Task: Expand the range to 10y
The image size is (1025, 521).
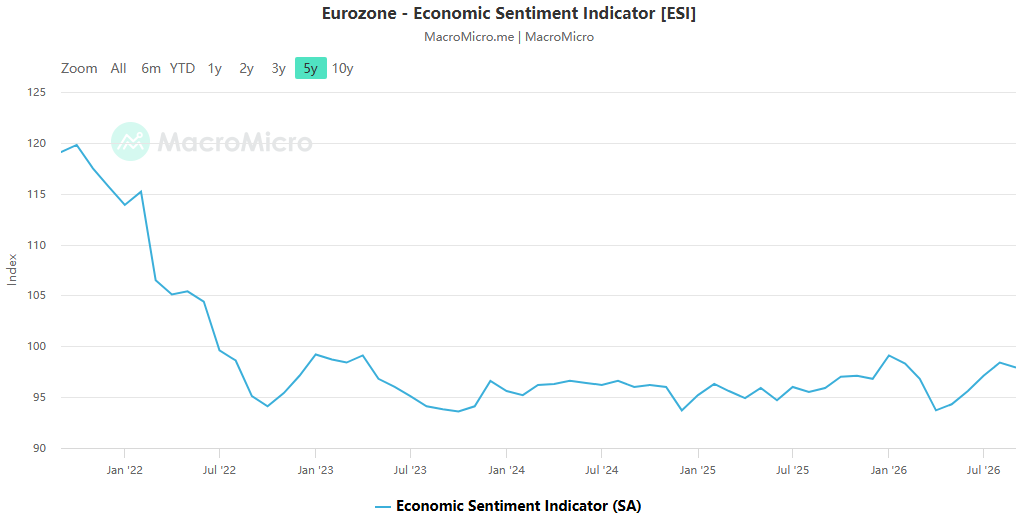Action: (343, 68)
